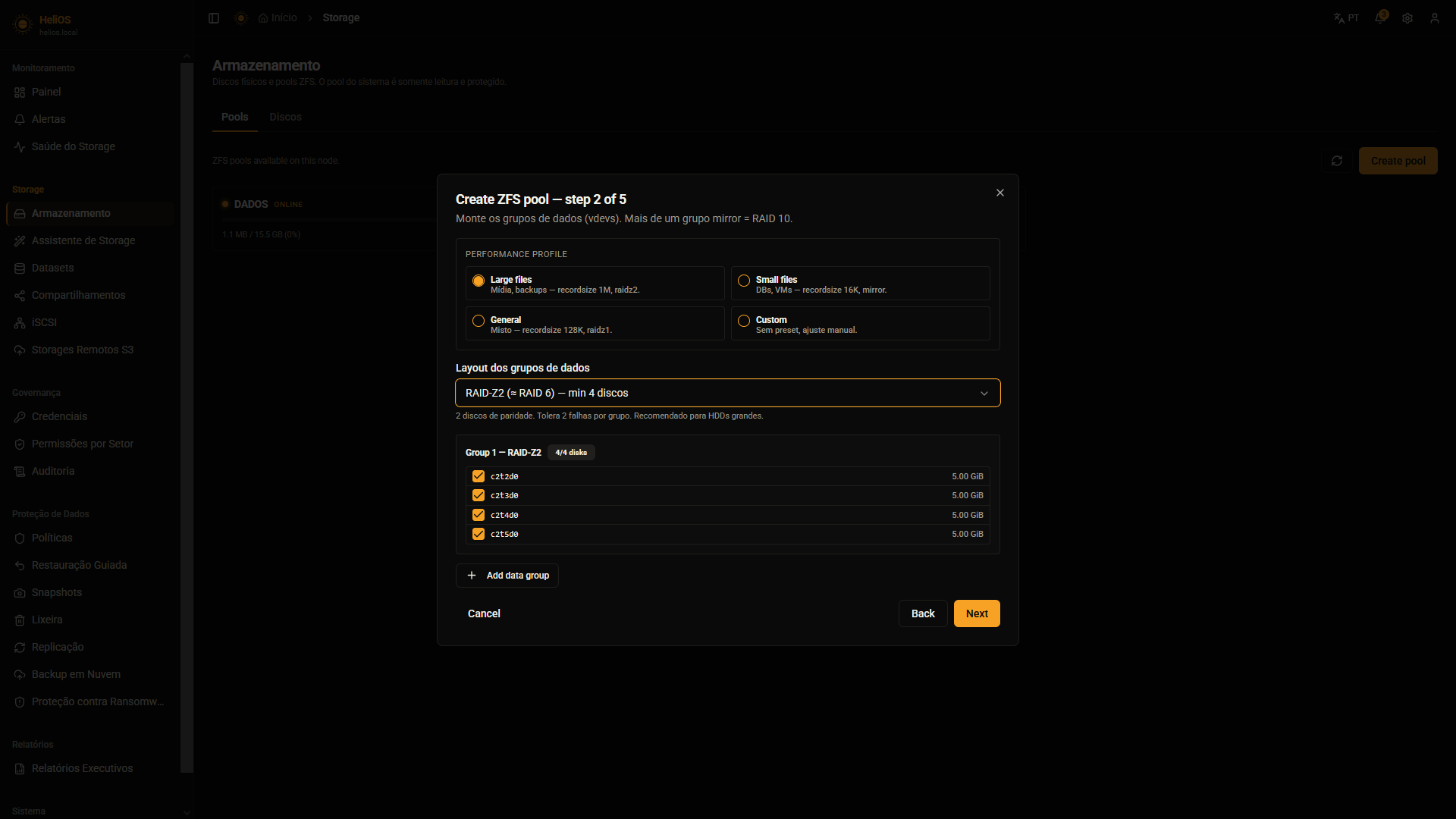This screenshot has width=1456, height=819.
Task: Open the settings gear icon
Action: (x=1407, y=18)
